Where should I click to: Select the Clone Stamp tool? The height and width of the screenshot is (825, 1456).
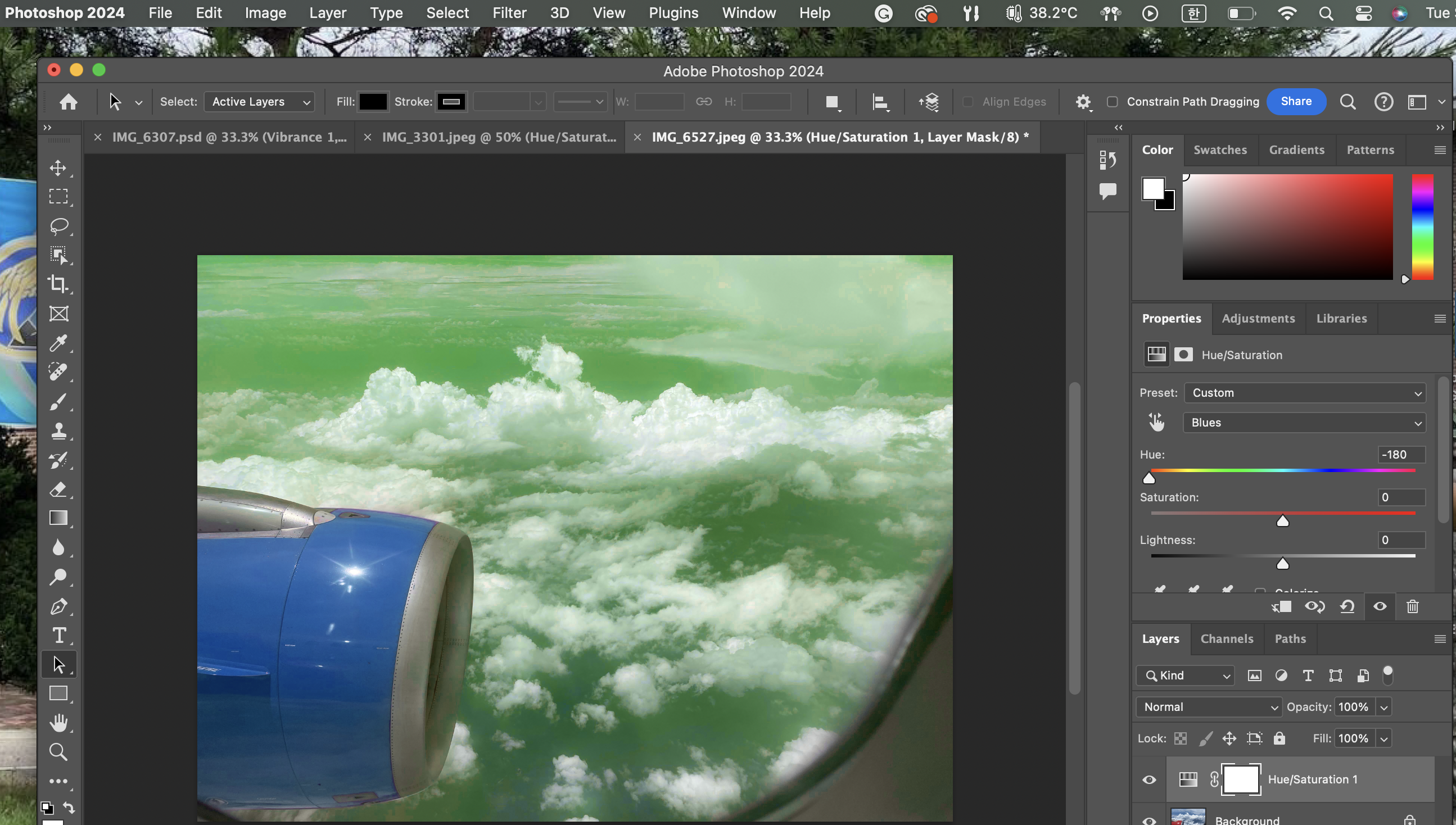(58, 431)
